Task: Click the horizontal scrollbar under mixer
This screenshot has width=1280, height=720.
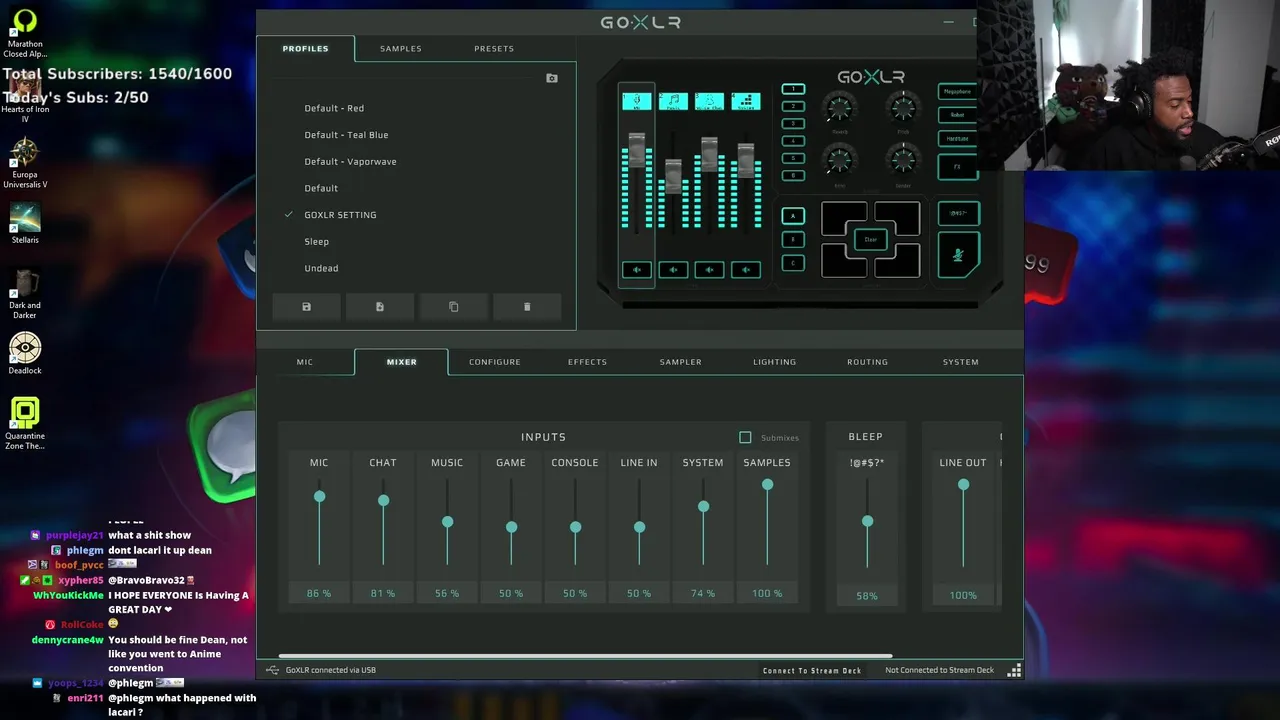Action: (585, 656)
